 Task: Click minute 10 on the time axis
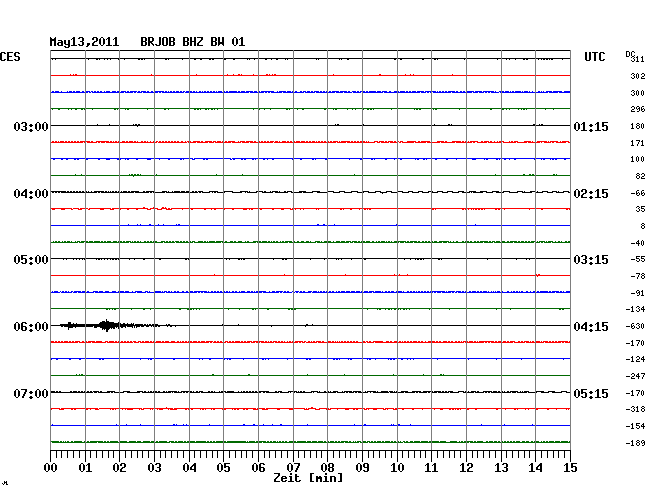[x=397, y=468]
